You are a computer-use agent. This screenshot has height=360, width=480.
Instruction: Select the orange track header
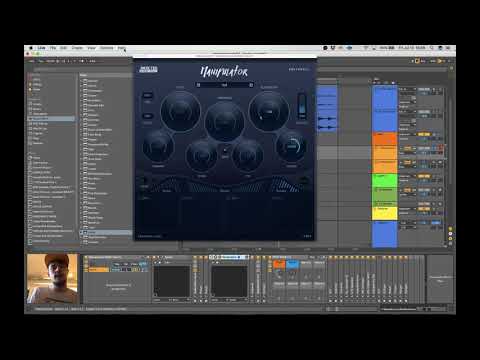(x=384, y=139)
